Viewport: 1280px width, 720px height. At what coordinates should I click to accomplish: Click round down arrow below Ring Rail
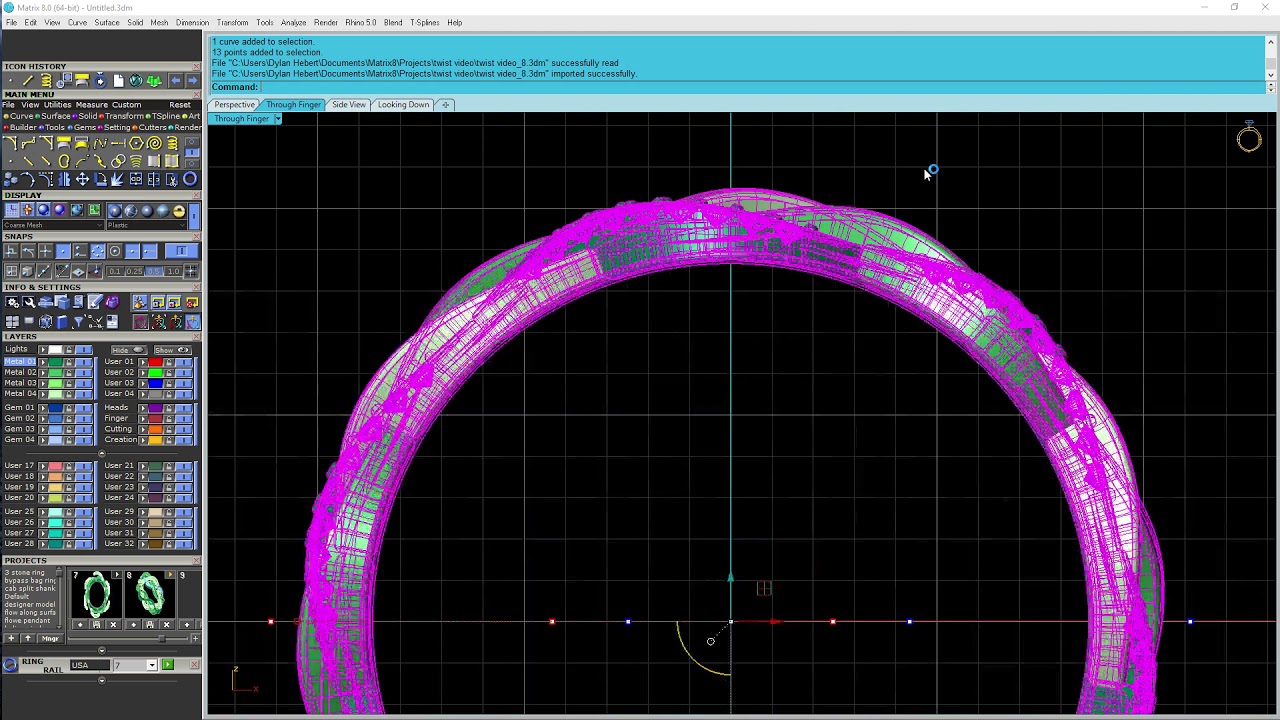[x=101, y=680]
